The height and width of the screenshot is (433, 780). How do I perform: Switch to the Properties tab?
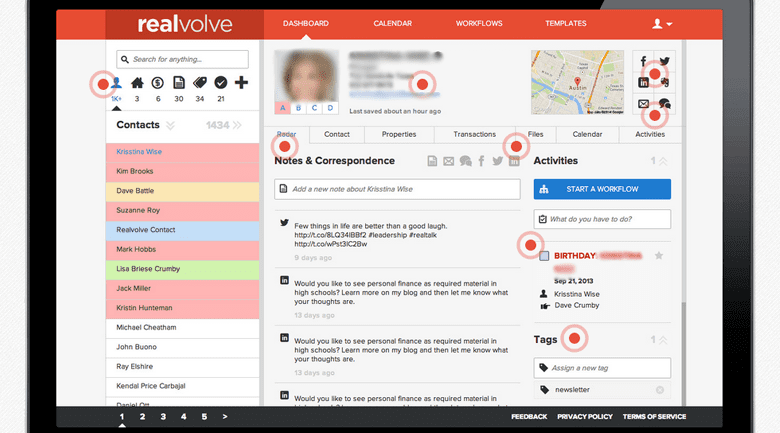click(x=399, y=134)
